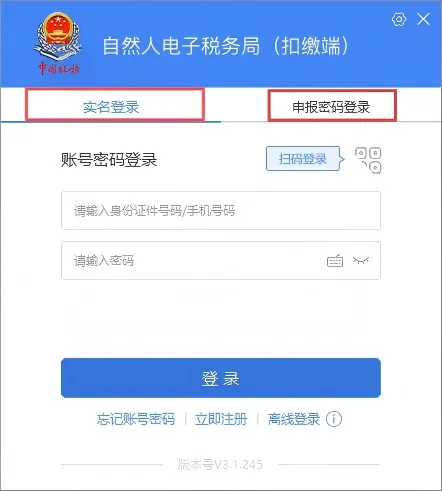442x491 pixels.
Task: Open the virtual keyboard icon
Action: 335,260
